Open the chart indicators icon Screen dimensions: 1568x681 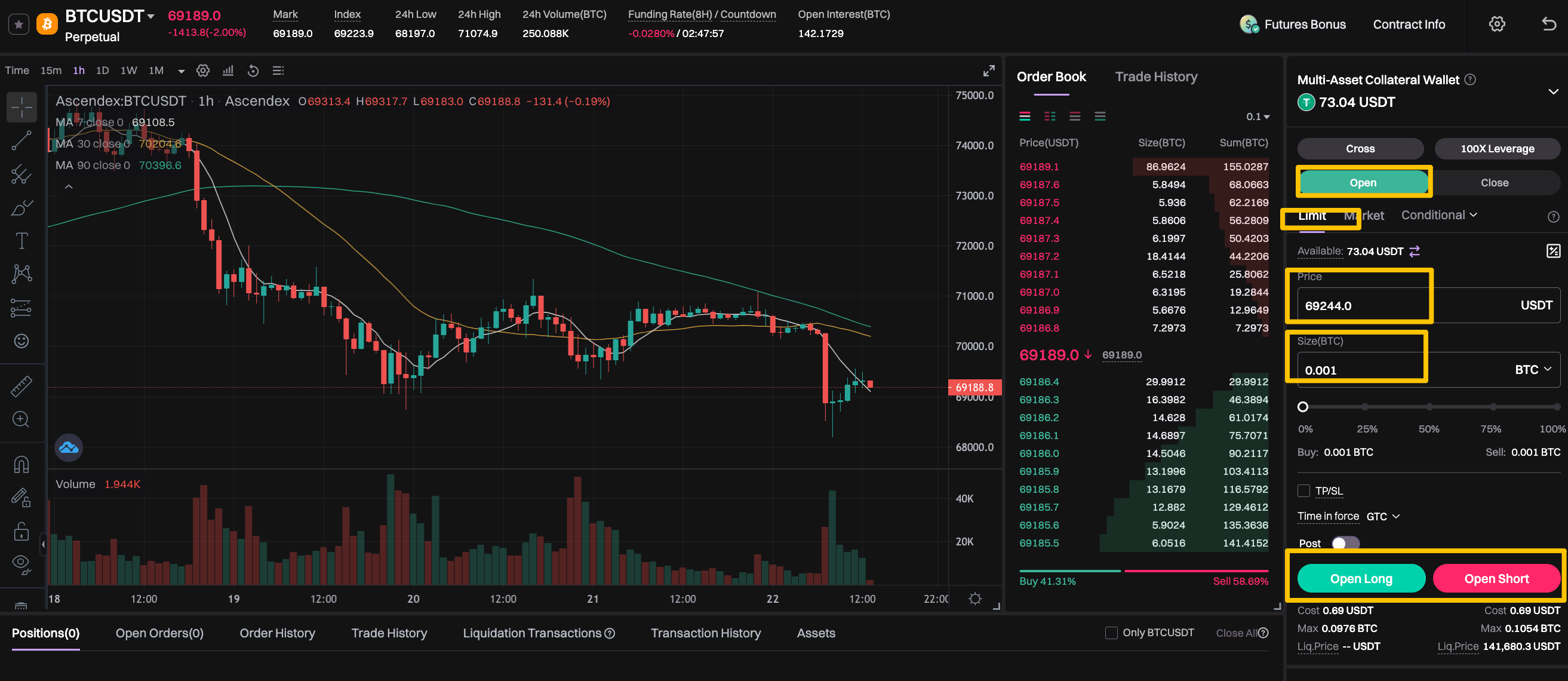click(x=228, y=70)
